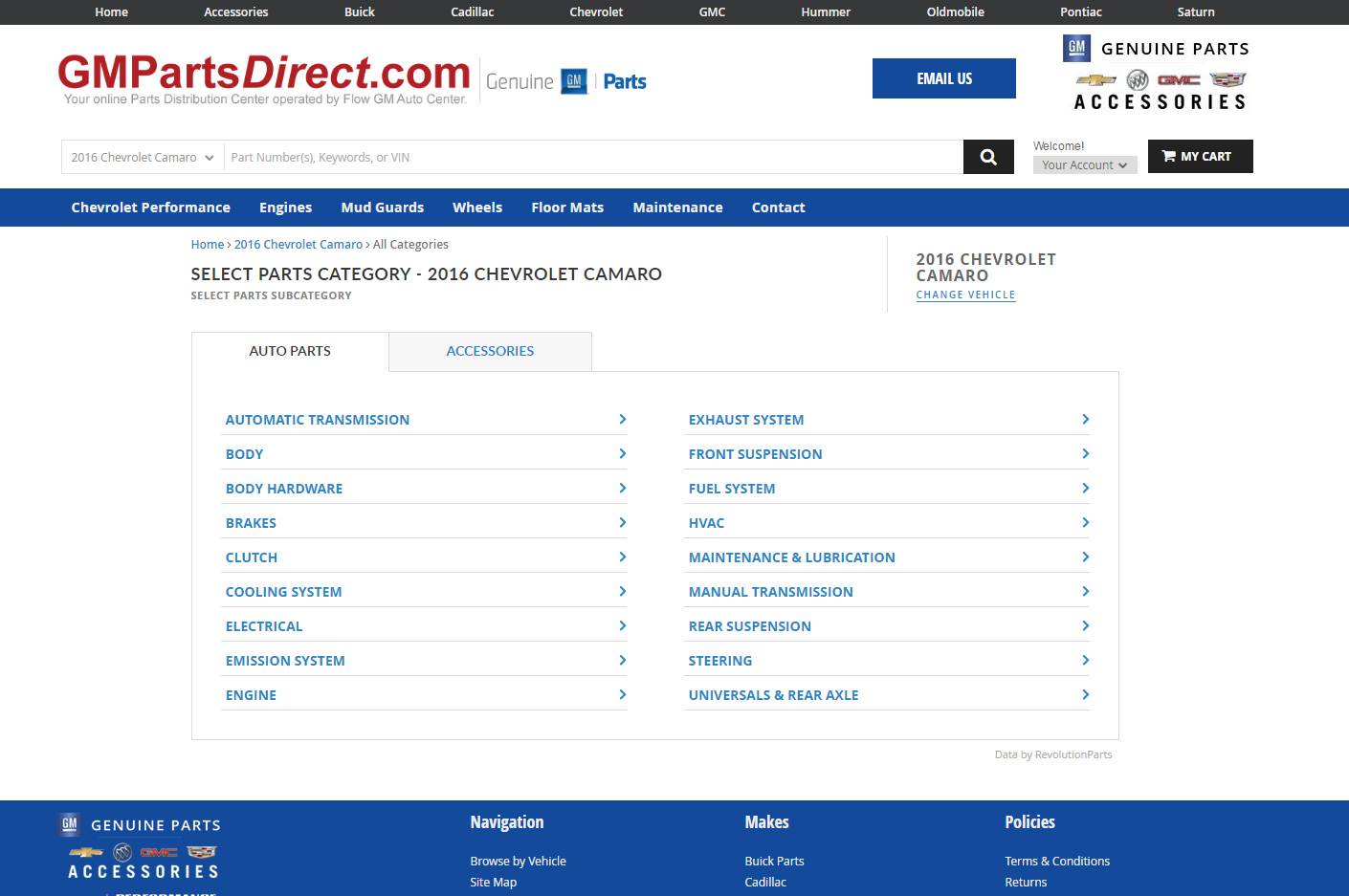
Task: Select Hummer in the top bar
Action: point(826,12)
